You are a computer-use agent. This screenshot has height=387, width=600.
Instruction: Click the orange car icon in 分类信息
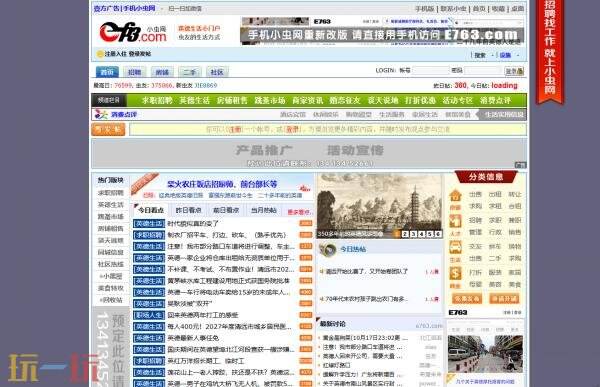[455, 248]
